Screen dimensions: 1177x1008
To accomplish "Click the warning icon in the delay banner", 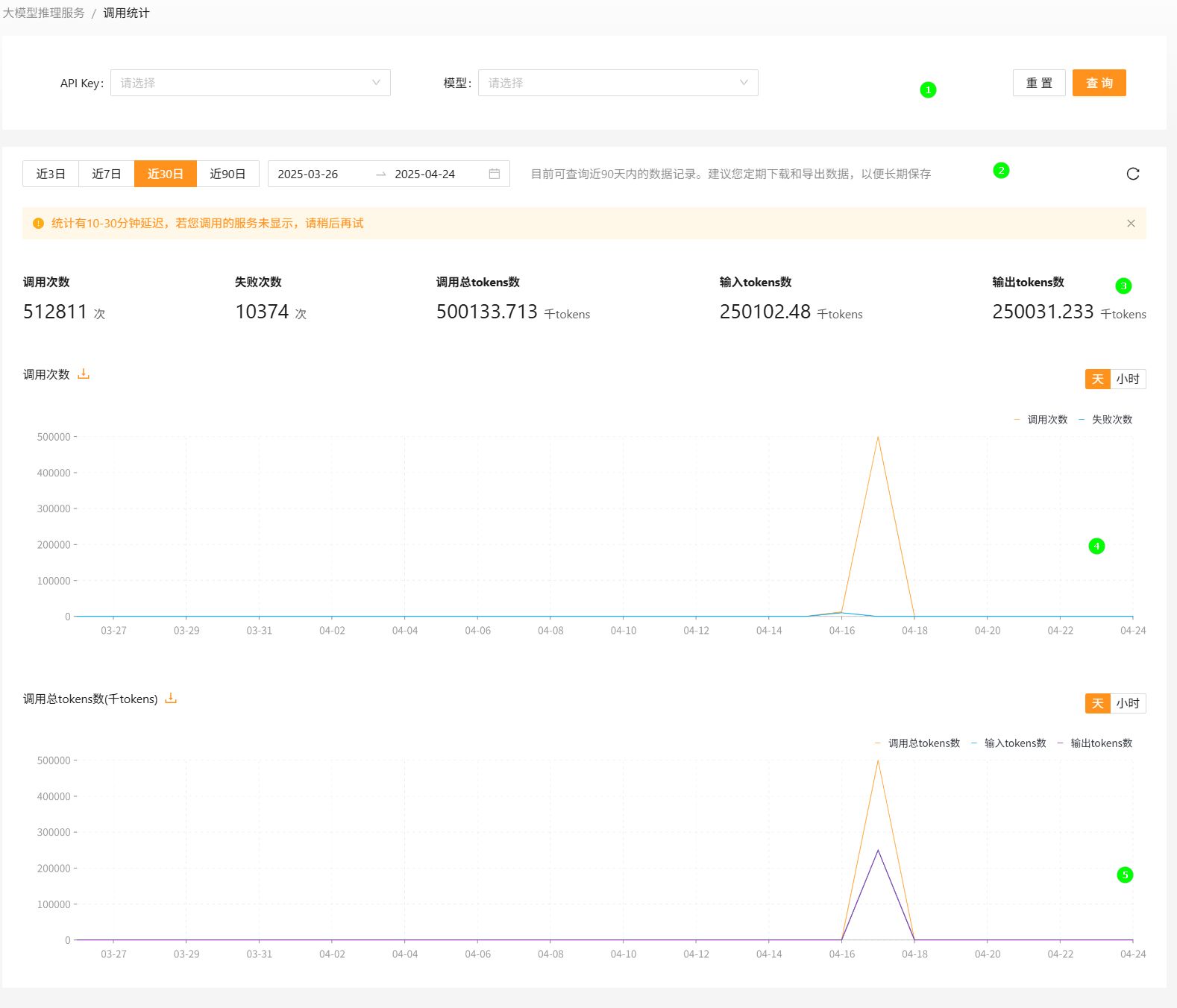I will [38, 224].
